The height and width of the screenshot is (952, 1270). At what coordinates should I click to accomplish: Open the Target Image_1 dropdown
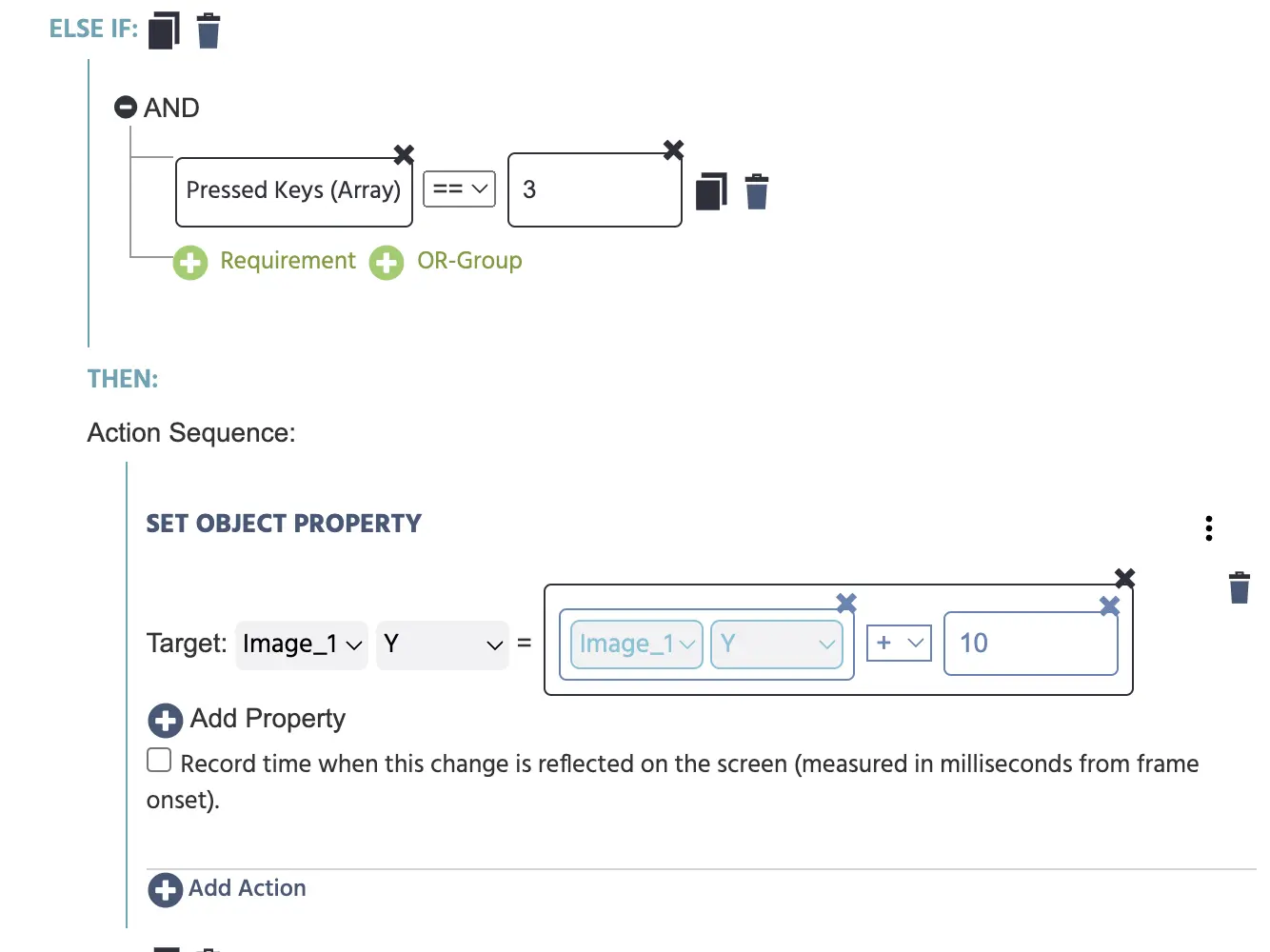[302, 645]
